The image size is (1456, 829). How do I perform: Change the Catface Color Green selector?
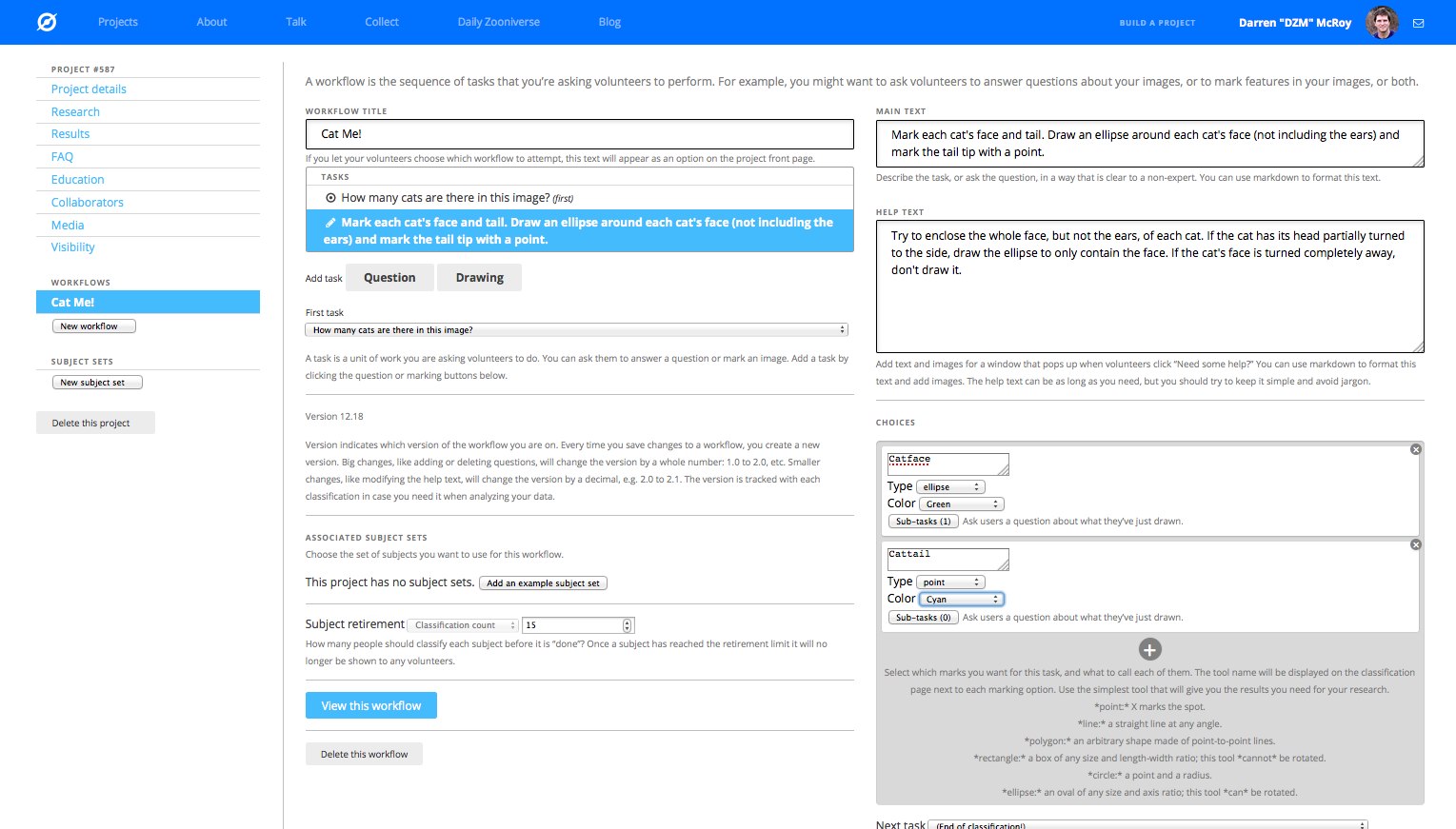point(962,504)
